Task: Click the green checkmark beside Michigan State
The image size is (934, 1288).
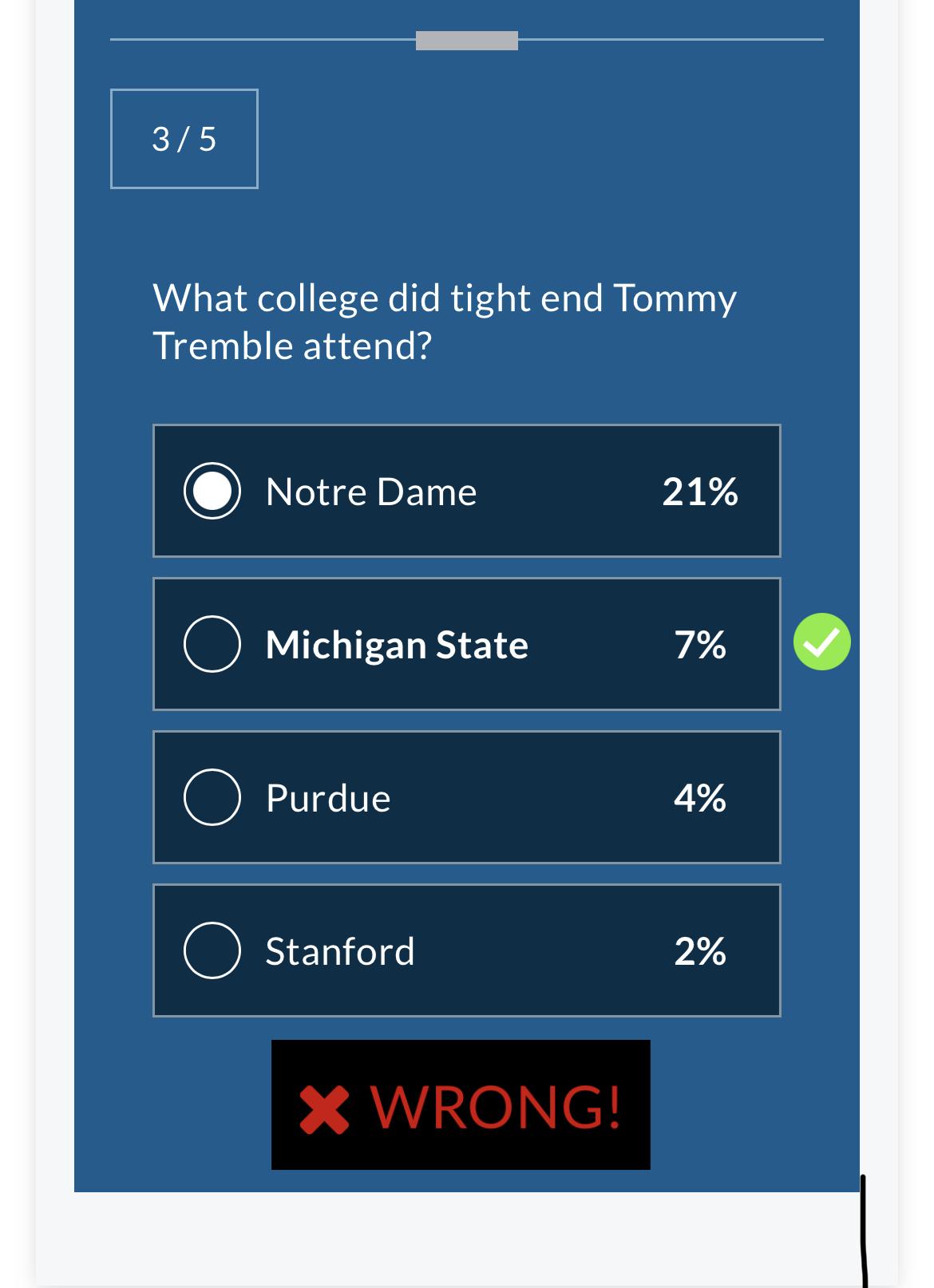Action: pos(821,642)
